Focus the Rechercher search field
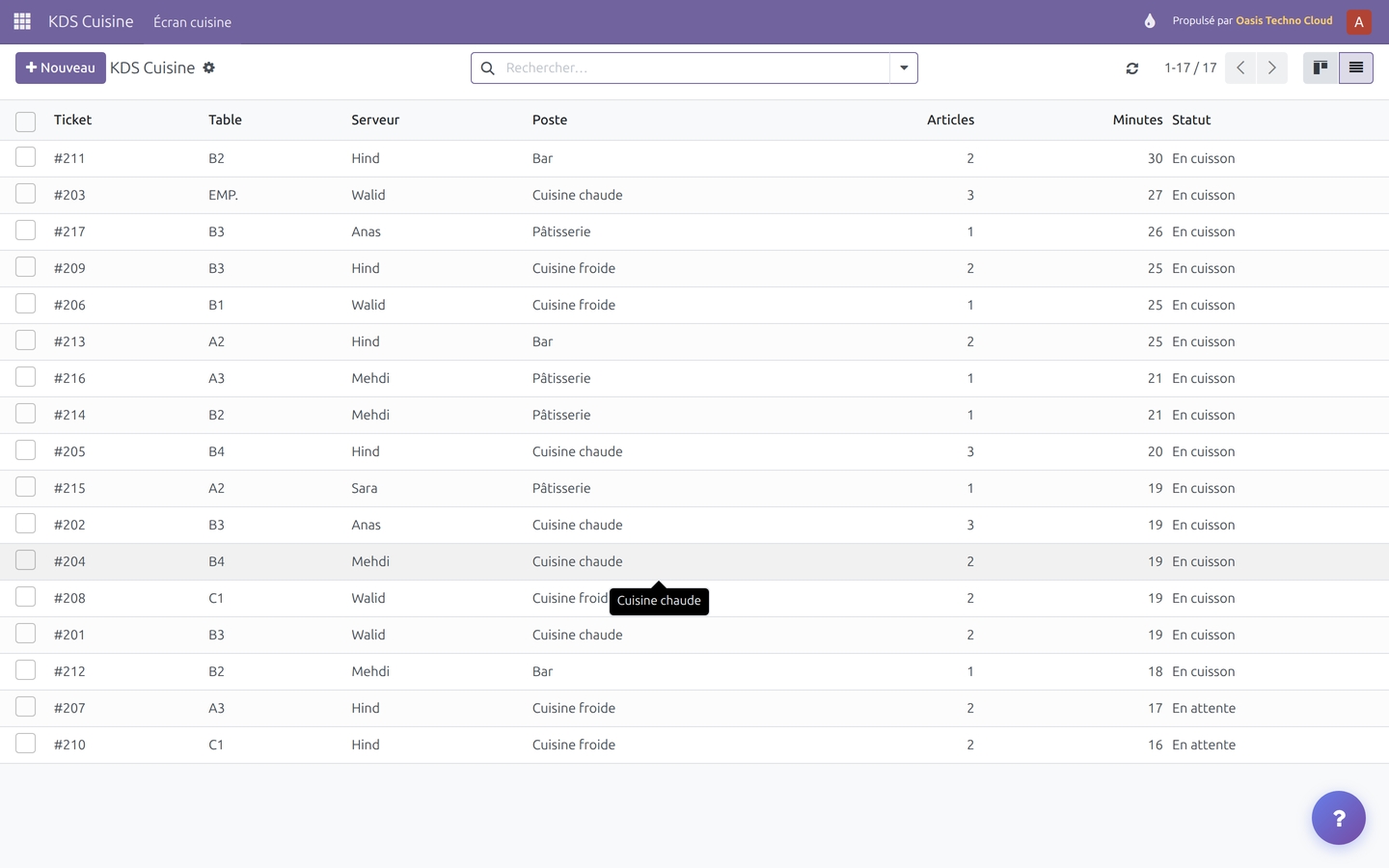Image resolution: width=1389 pixels, height=868 pixels. point(694,68)
